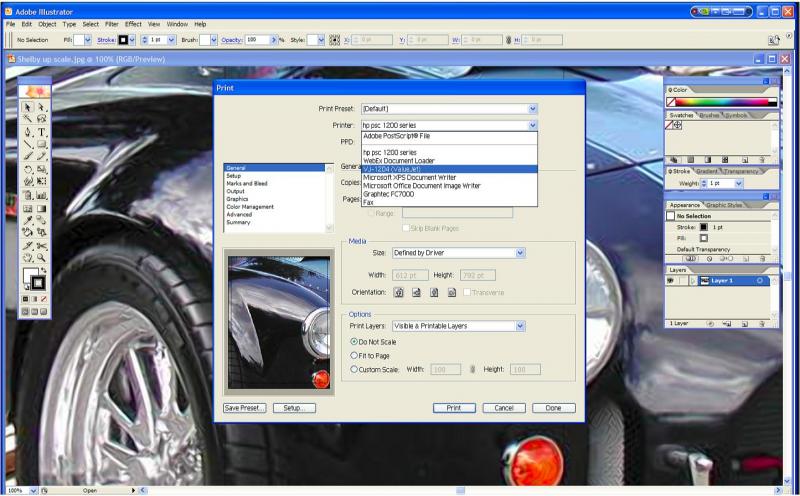
Task: Switch to the Brushes panel tab
Action: pos(709,115)
